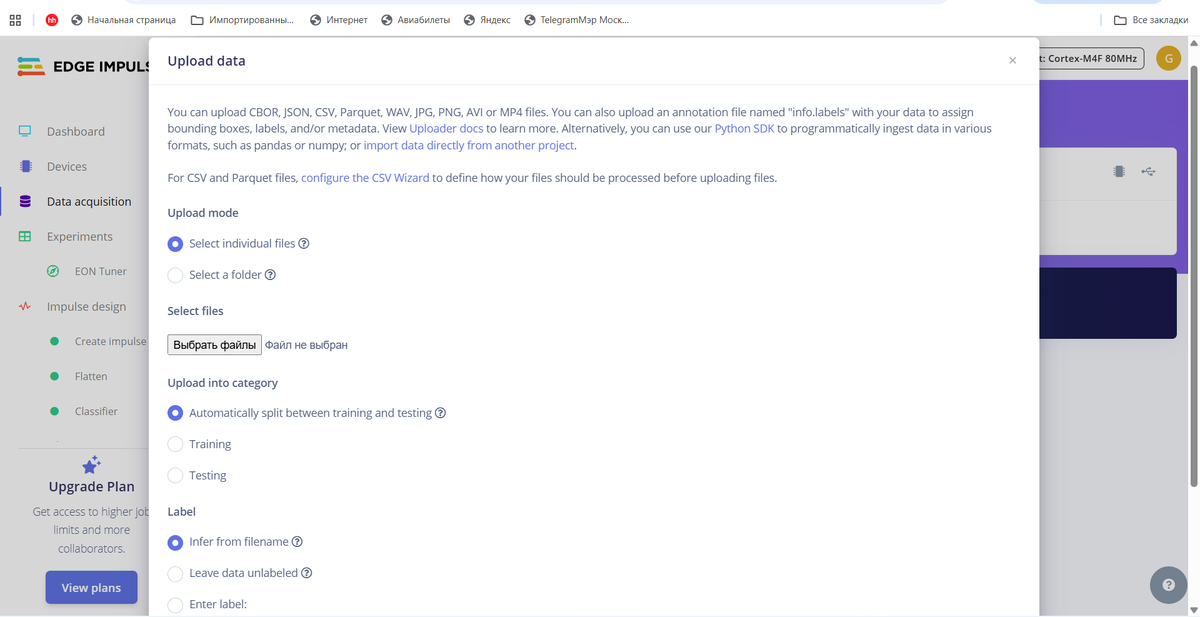Open the Яндекс bookmark

tap(488, 19)
